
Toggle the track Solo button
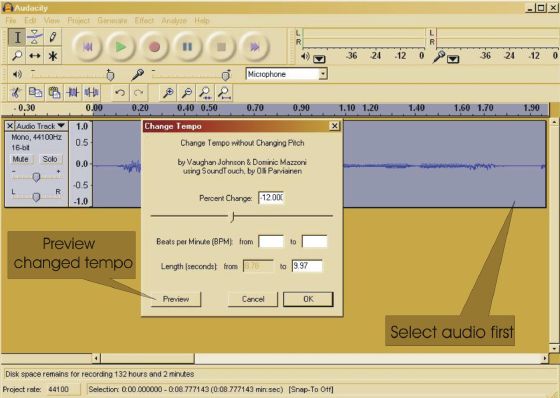tap(50, 159)
